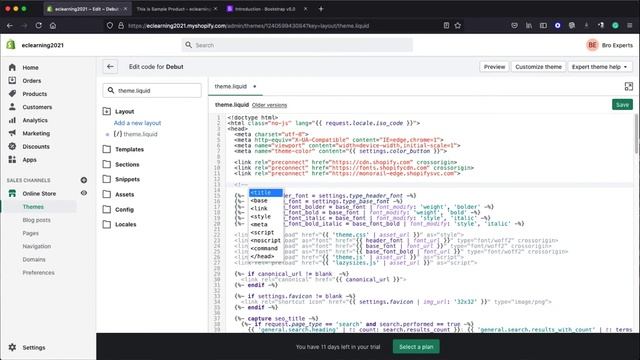Open Expert theme help dropdown

(x=600, y=67)
